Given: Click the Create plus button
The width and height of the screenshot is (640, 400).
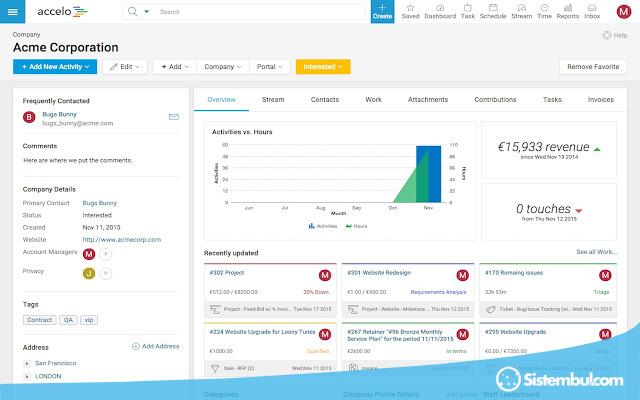Looking at the screenshot, I should click(x=382, y=11).
